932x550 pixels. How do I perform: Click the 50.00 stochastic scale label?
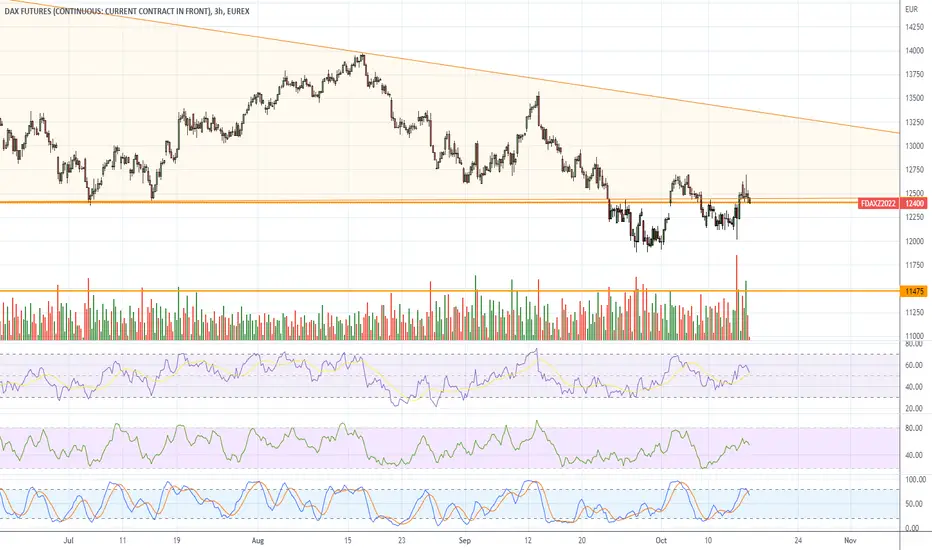(x=914, y=504)
